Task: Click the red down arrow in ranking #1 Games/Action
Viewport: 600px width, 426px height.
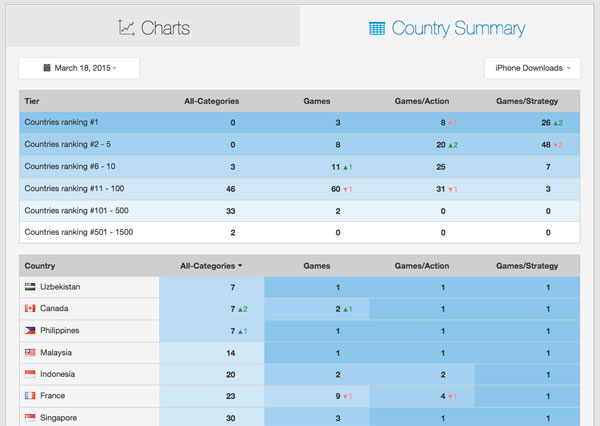Action: pos(450,123)
